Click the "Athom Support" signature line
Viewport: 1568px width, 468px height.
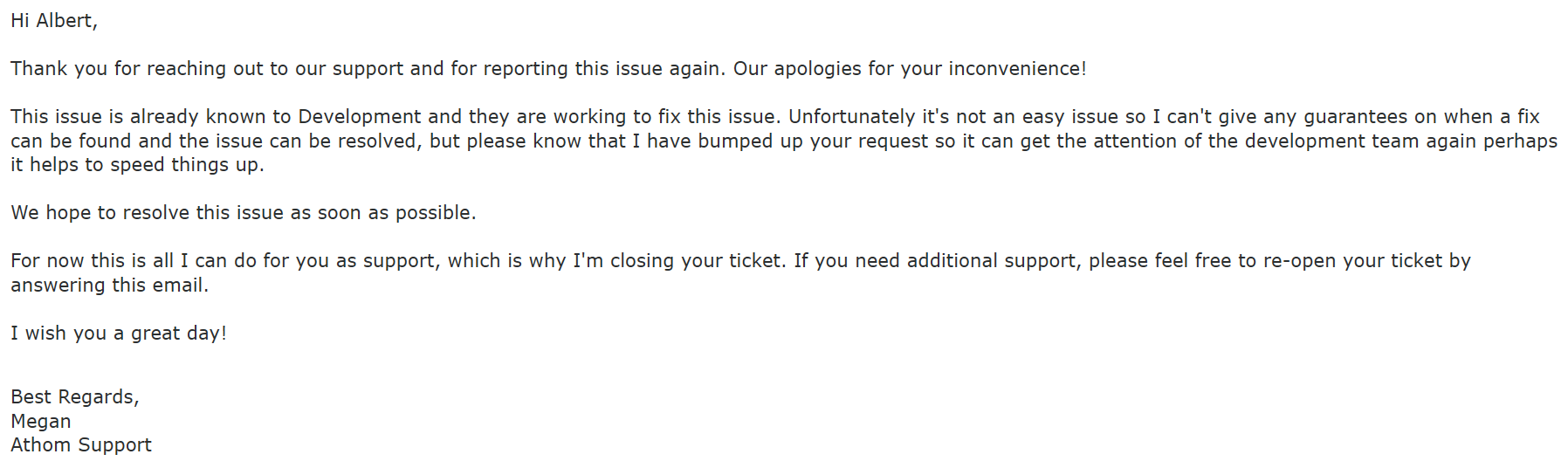[81, 445]
